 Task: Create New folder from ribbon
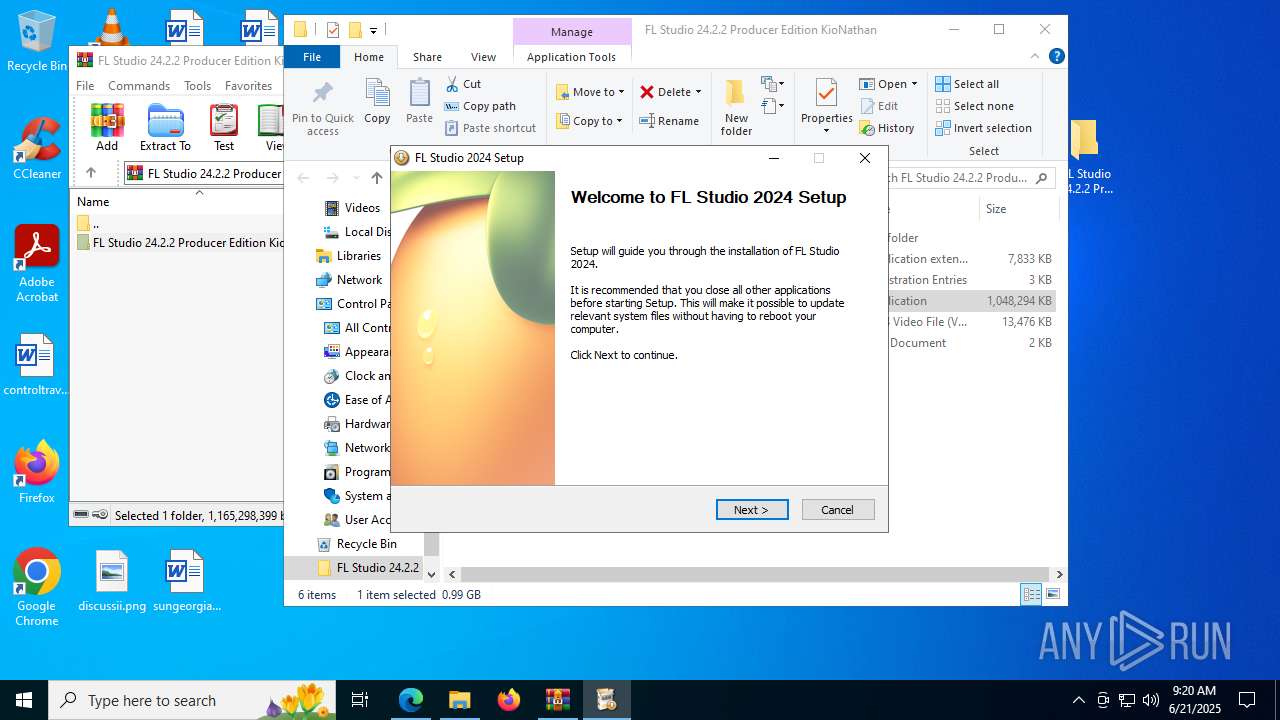tap(736, 107)
